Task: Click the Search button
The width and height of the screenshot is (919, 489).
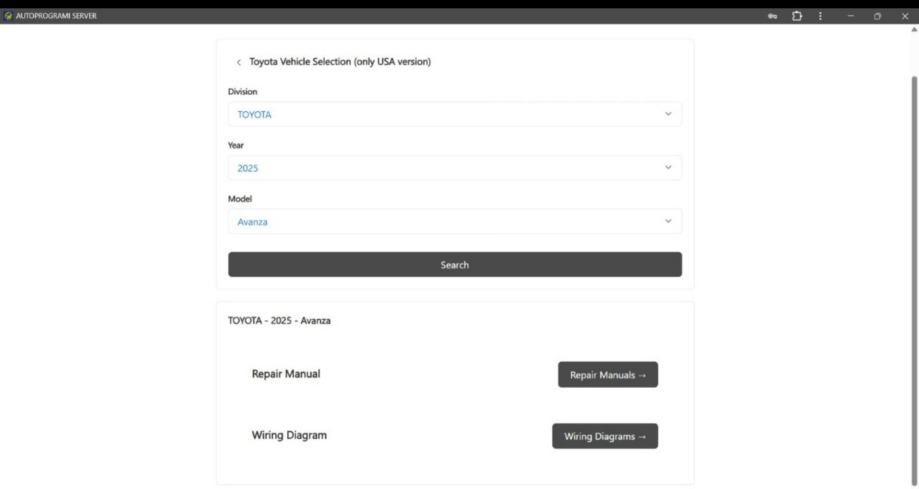Action: (x=455, y=264)
